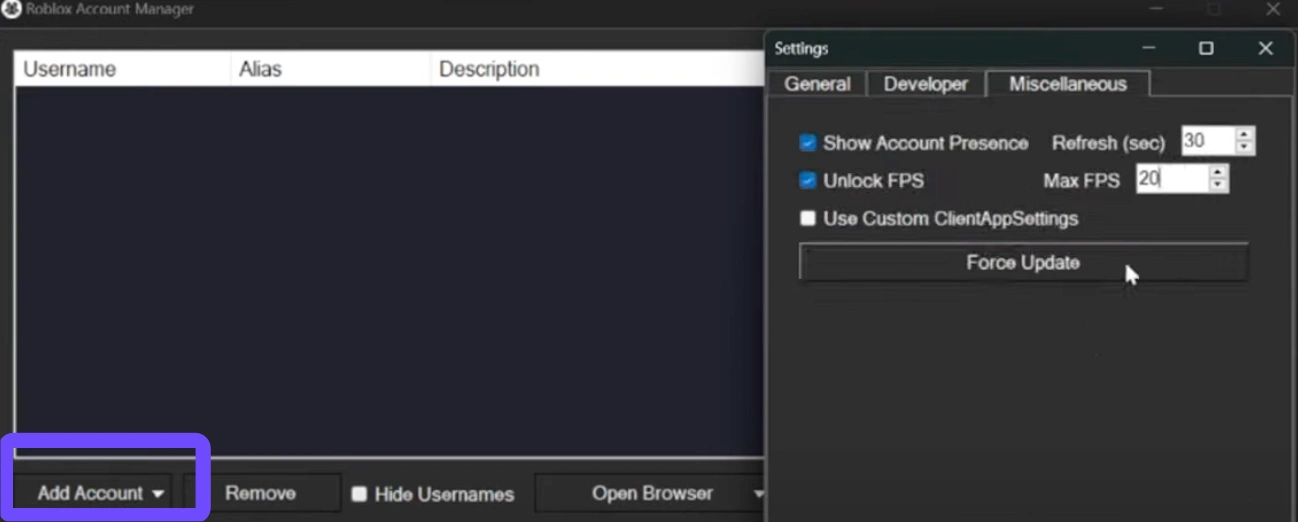Close the Settings window
The height and width of the screenshot is (522, 1298).
(x=1265, y=48)
